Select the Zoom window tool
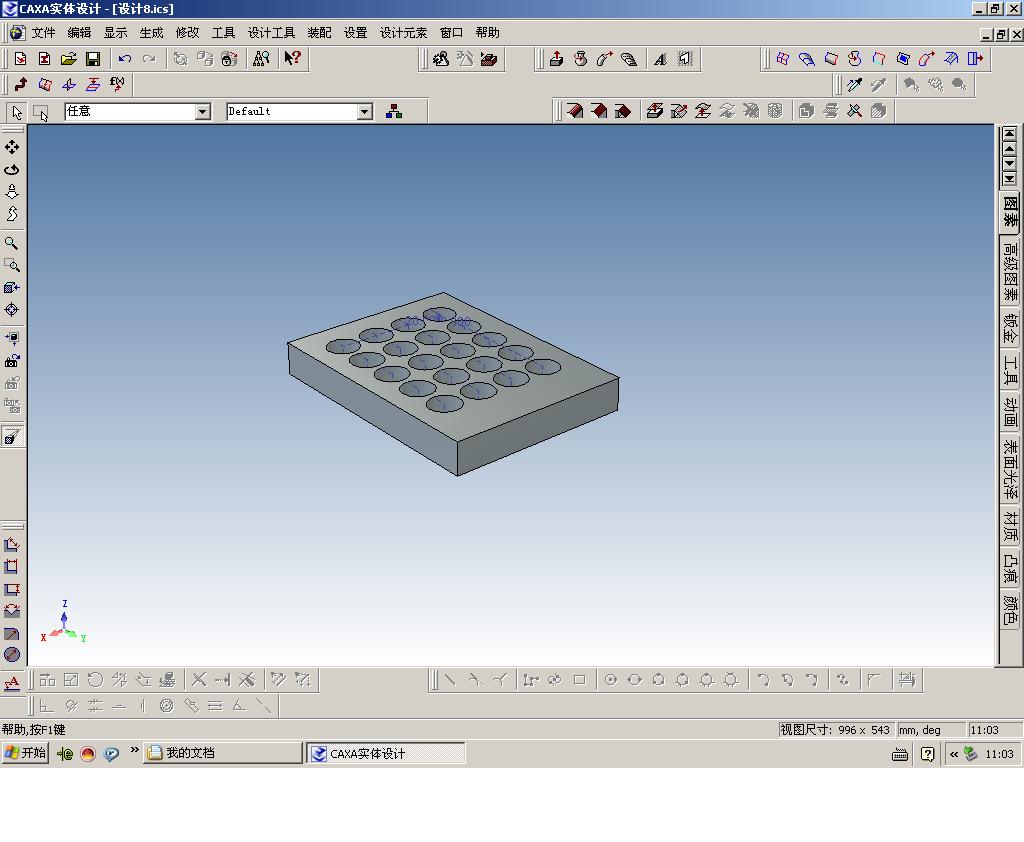This screenshot has height=842, width=1024. pyautogui.click(x=12, y=265)
